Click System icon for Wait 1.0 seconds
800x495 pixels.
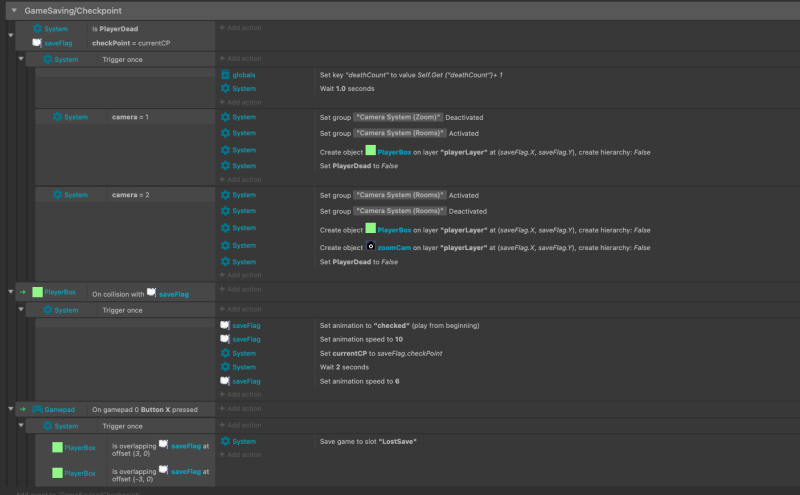pyautogui.click(x=226, y=88)
